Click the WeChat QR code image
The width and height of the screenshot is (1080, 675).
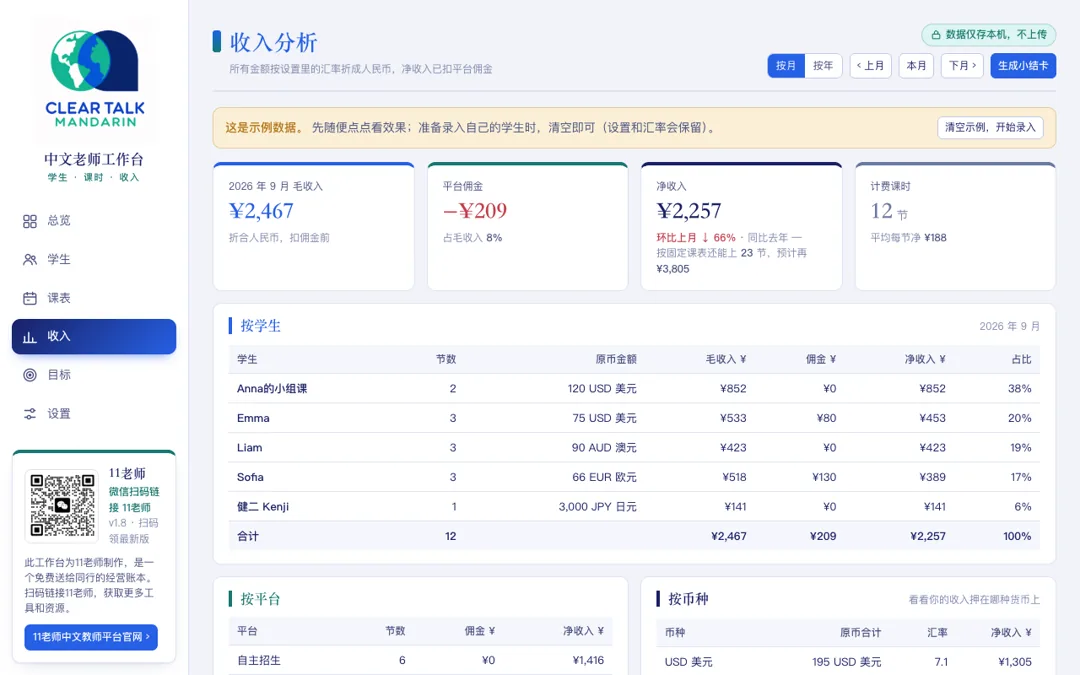63,505
